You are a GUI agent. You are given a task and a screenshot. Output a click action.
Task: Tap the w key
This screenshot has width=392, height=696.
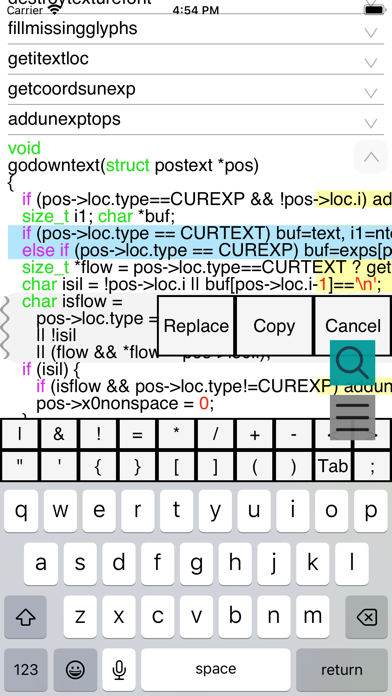pyautogui.click(x=59, y=511)
